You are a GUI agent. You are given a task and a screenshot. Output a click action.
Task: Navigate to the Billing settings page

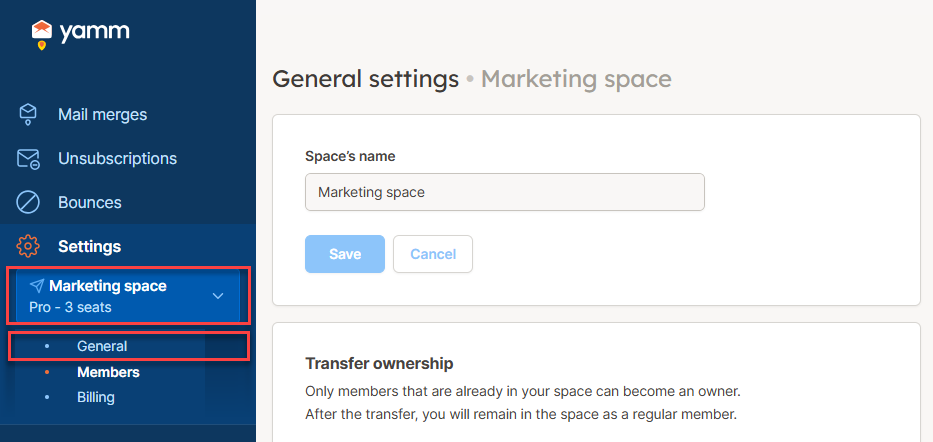tap(96, 397)
